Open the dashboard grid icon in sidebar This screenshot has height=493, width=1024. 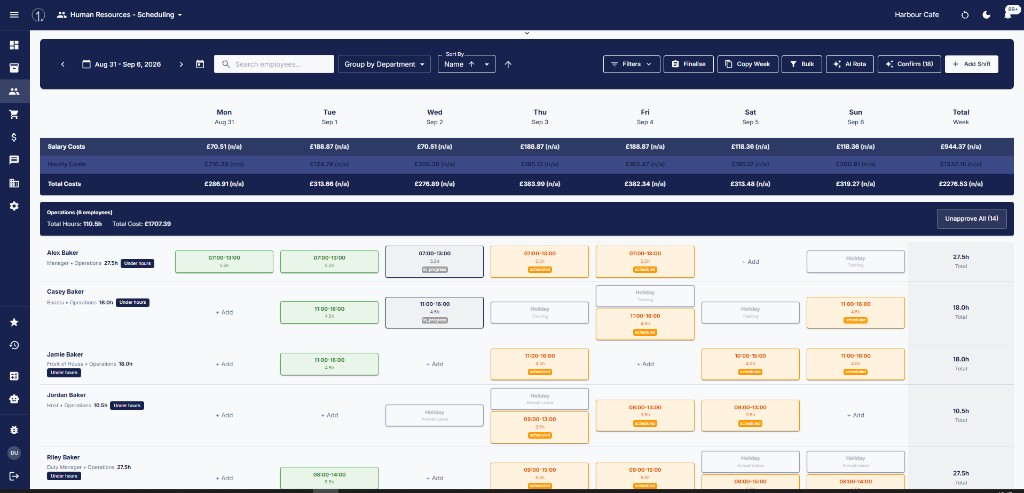pos(14,45)
